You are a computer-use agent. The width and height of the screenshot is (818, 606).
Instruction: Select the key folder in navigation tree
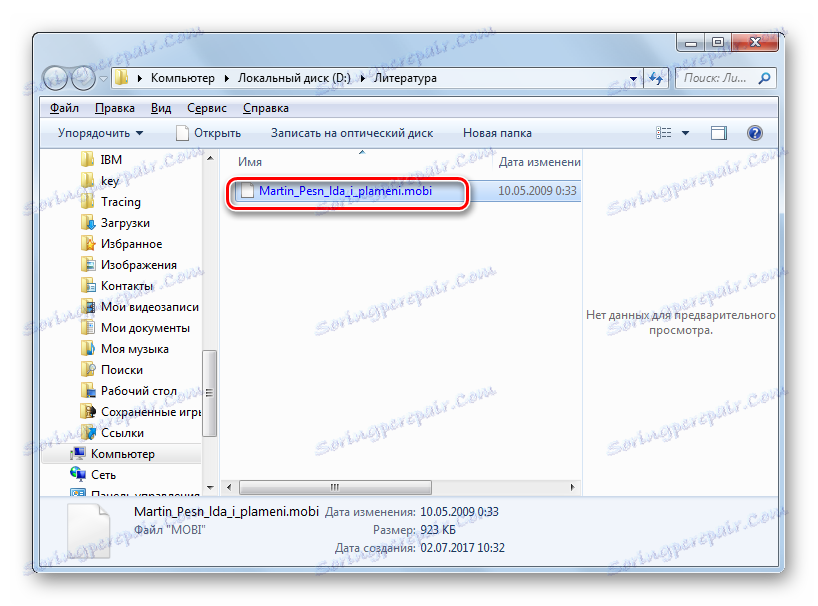110,181
